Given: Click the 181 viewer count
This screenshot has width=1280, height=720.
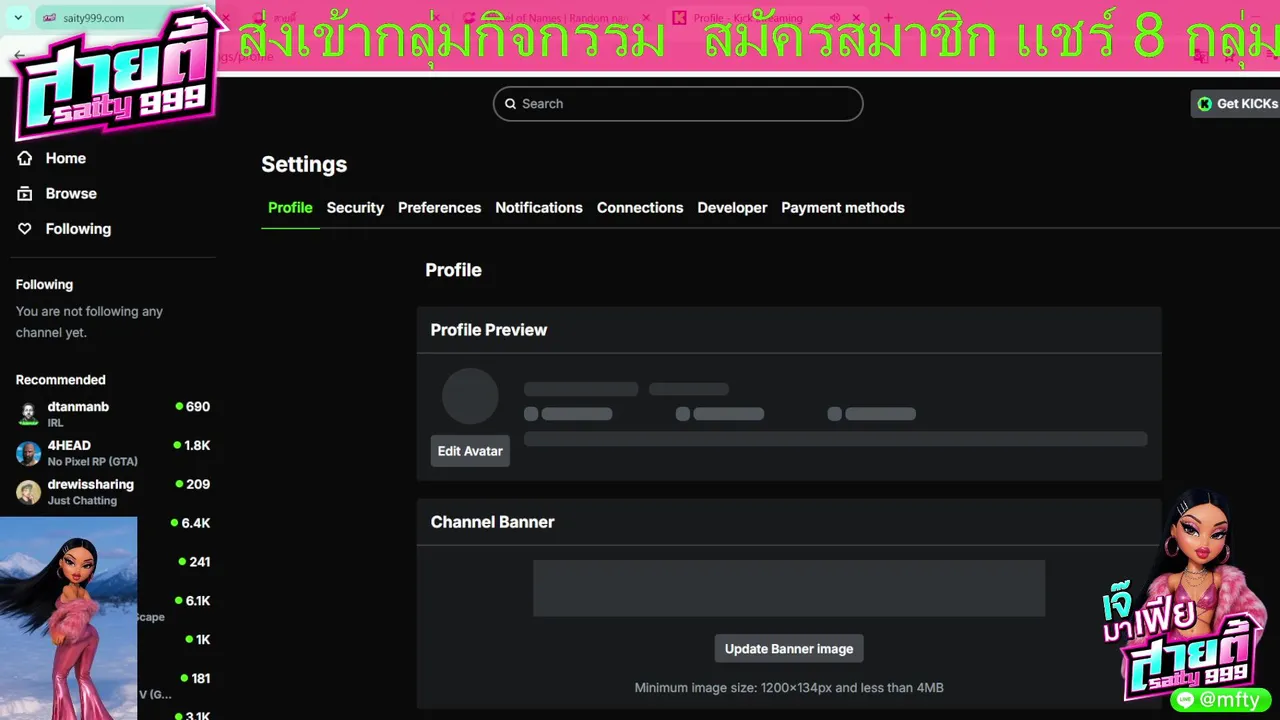Looking at the screenshot, I should tap(195, 678).
